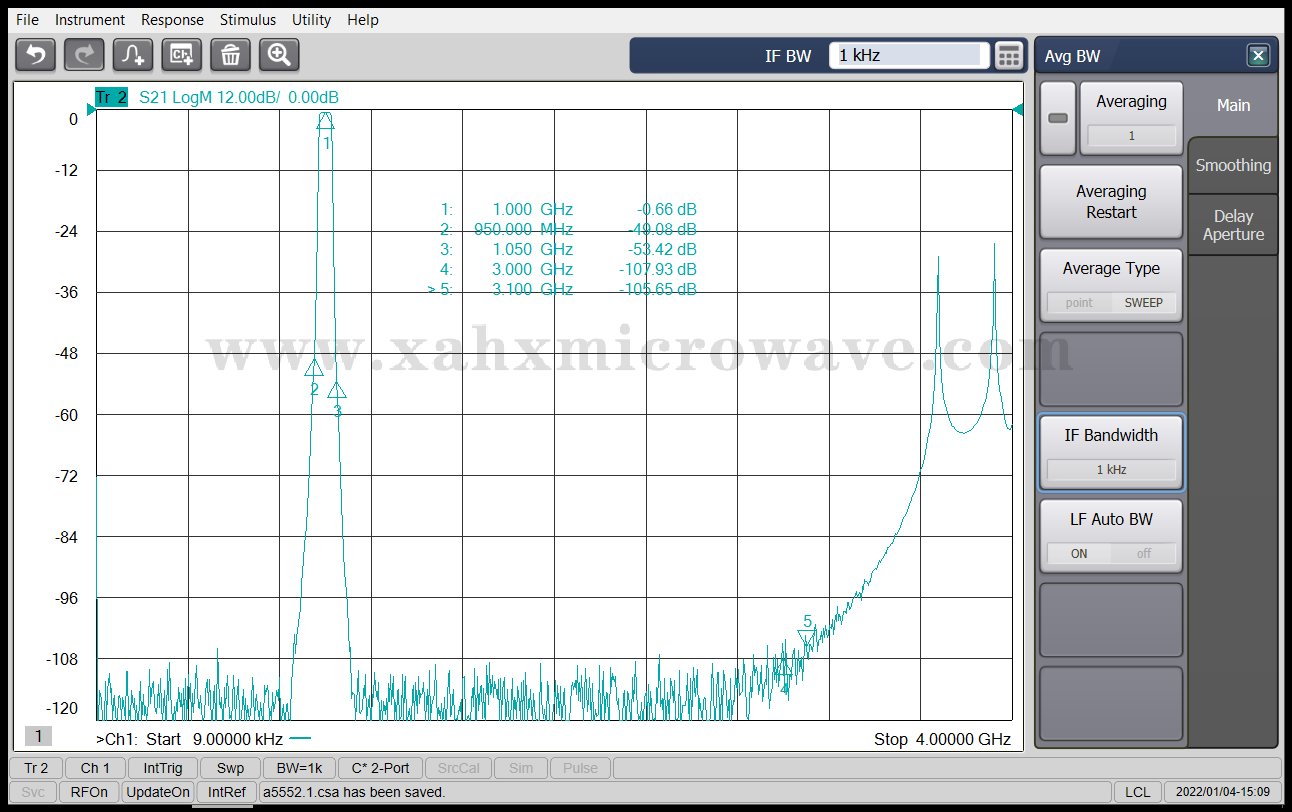1292x812 pixels.
Task: Click the marker 1 readout 1.000 GHz row
Action: point(568,210)
